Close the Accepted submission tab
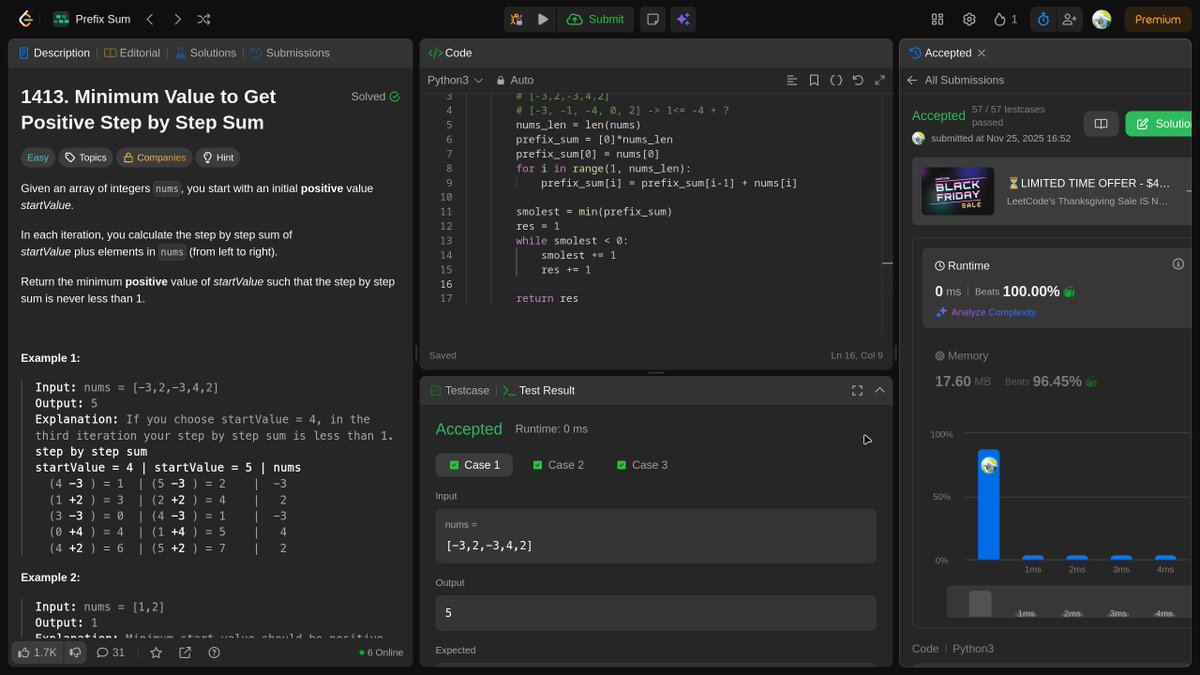The width and height of the screenshot is (1200, 675). pyautogui.click(x=981, y=53)
